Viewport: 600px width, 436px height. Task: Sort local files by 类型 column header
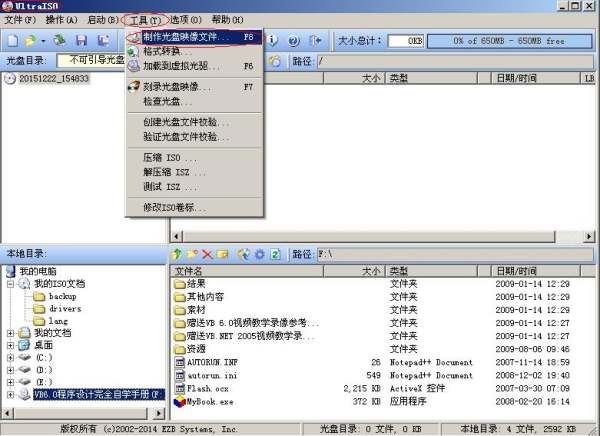pos(431,271)
